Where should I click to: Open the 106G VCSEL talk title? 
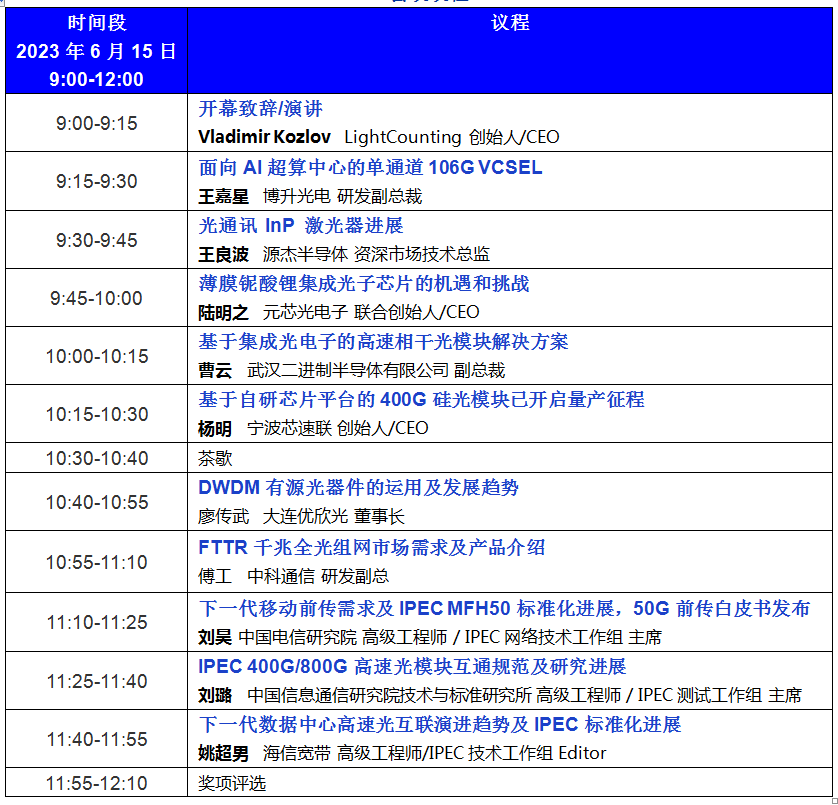[370, 168]
